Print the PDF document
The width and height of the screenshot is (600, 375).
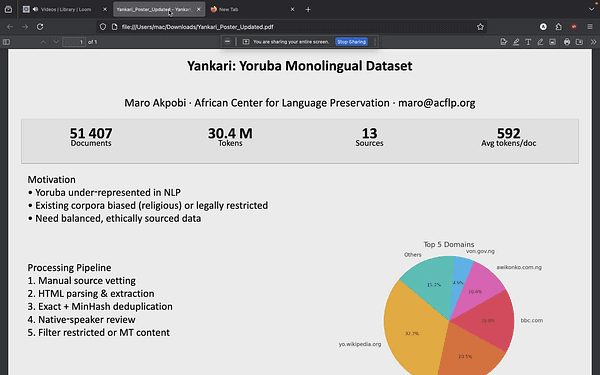pos(567,42)
